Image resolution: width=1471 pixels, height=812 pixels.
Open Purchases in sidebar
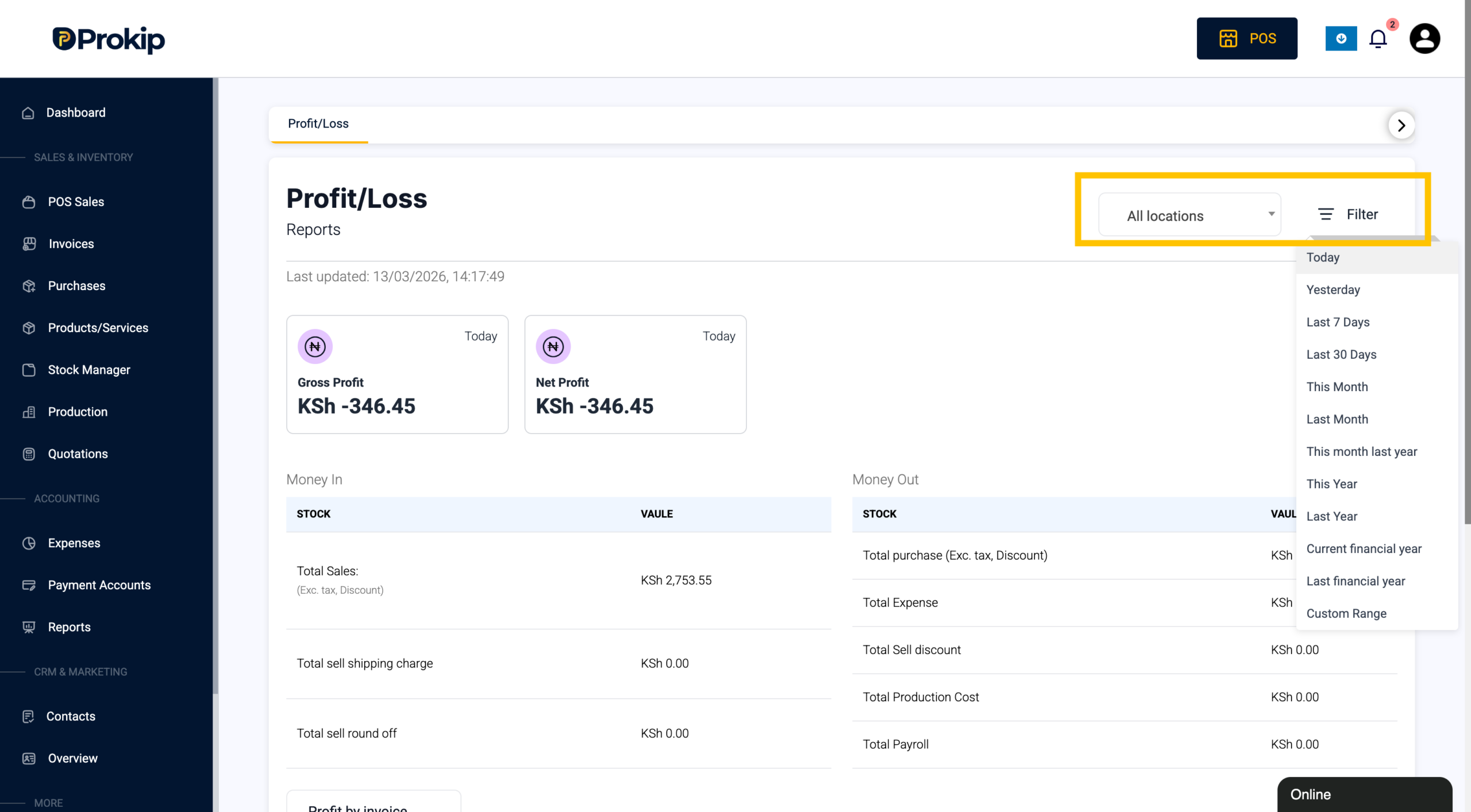point(76,286)
